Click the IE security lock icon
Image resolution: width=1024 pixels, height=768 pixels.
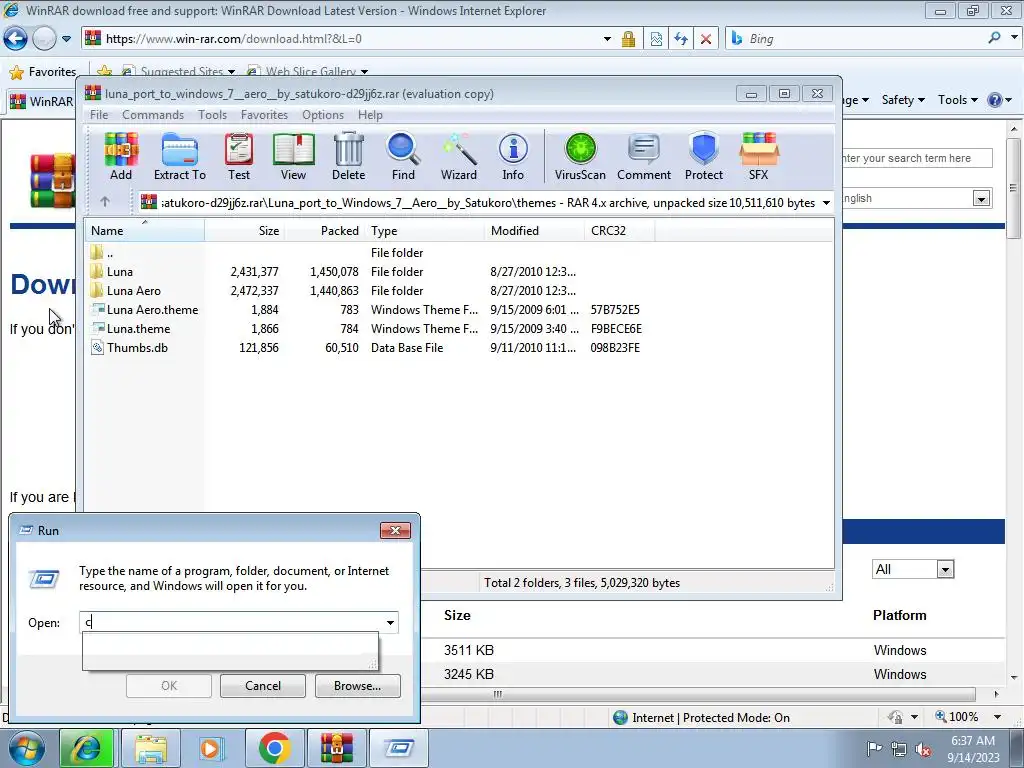[x=628, y=39]
